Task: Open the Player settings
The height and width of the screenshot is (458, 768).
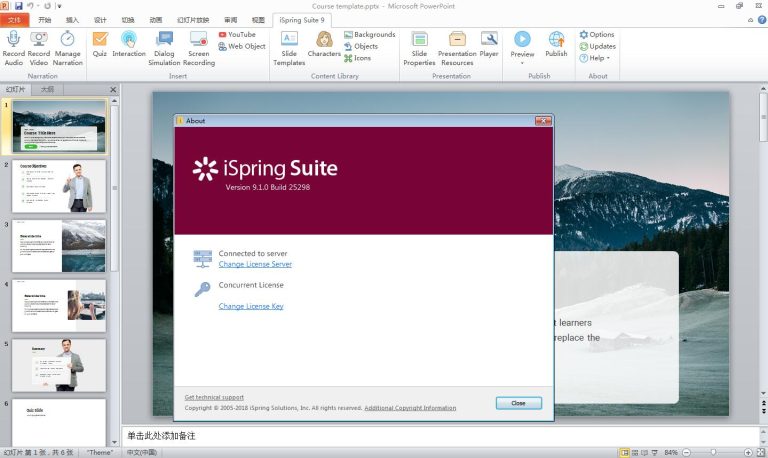Action: click(489, 44)
